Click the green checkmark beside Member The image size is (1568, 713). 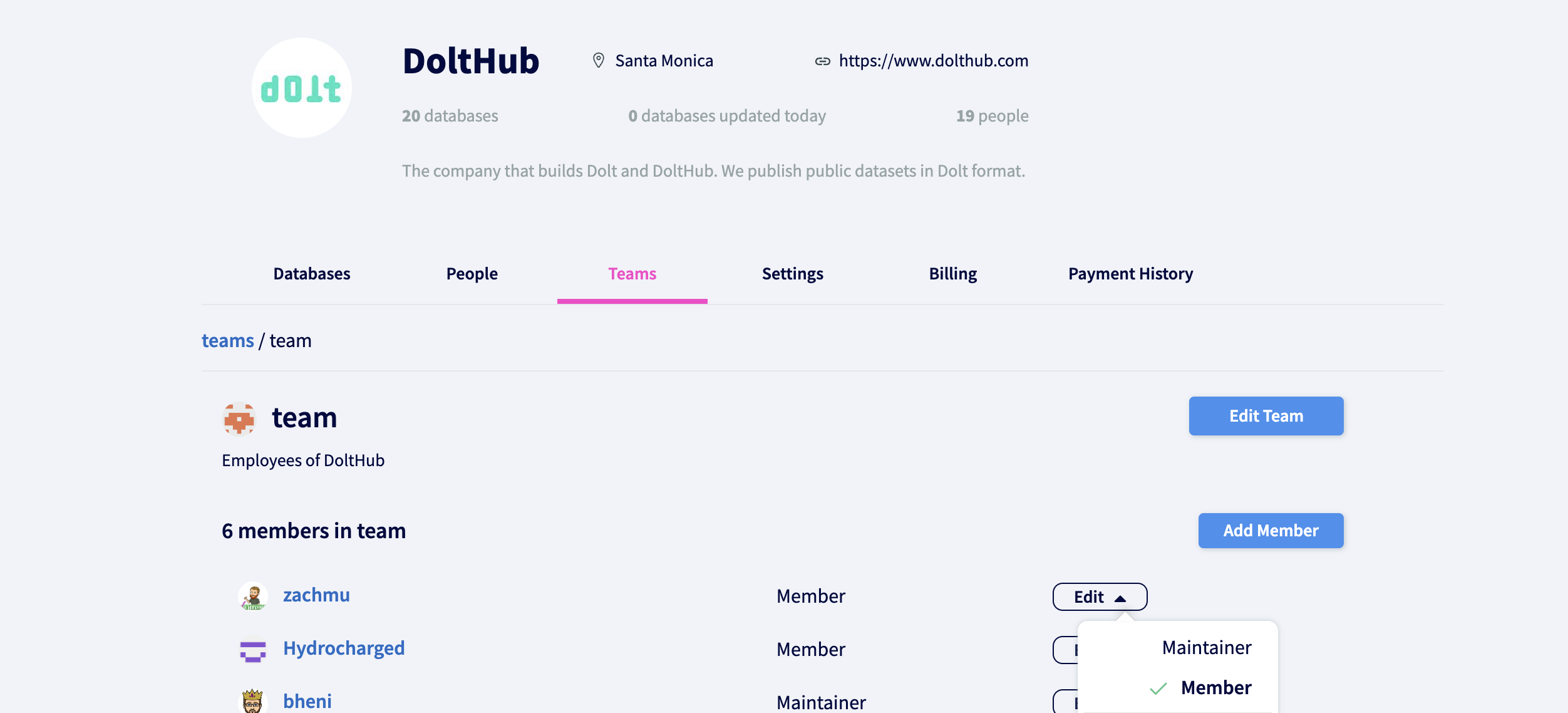click(x=1158, y=688)
